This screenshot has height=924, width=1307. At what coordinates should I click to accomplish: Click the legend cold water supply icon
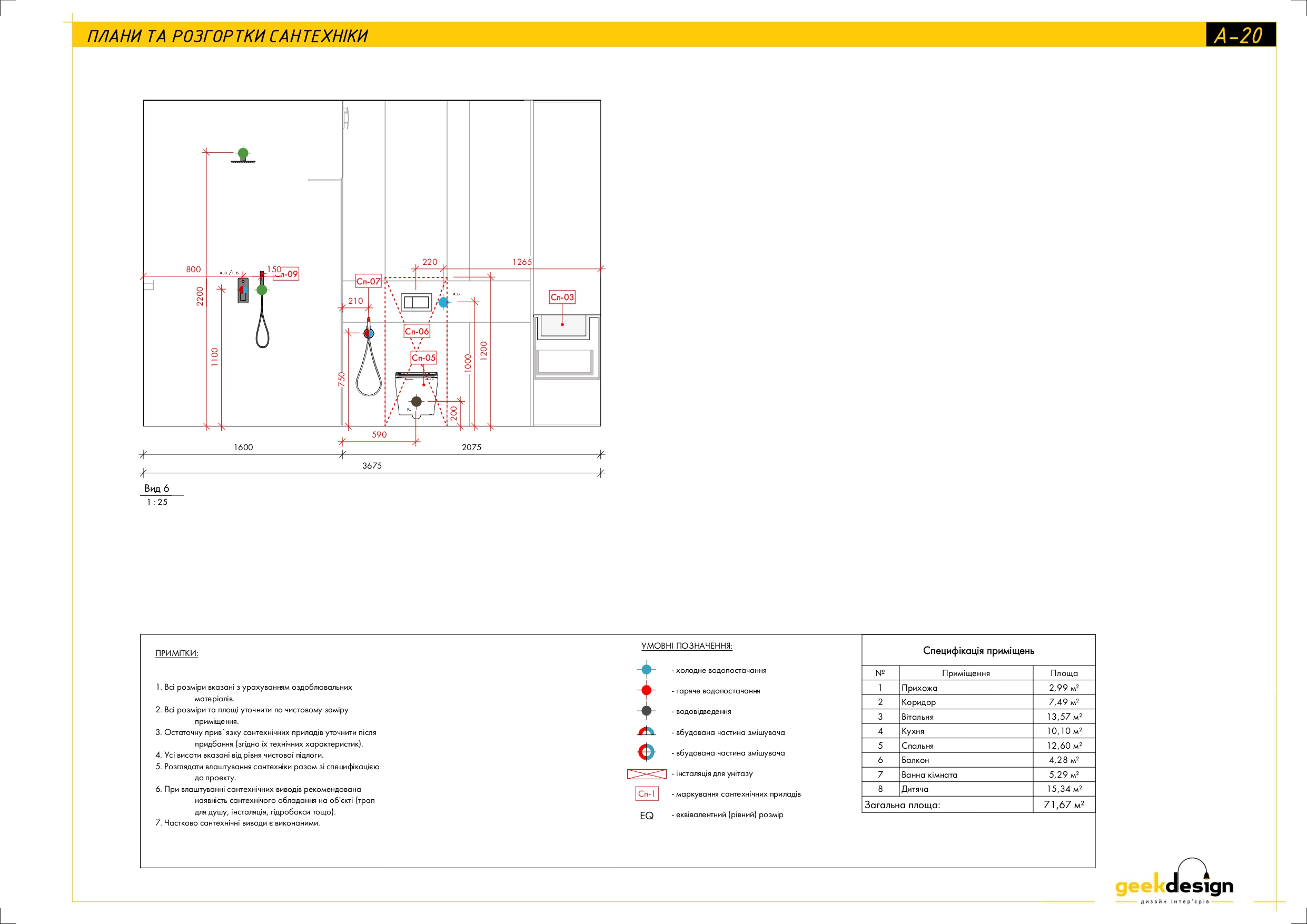646,670
